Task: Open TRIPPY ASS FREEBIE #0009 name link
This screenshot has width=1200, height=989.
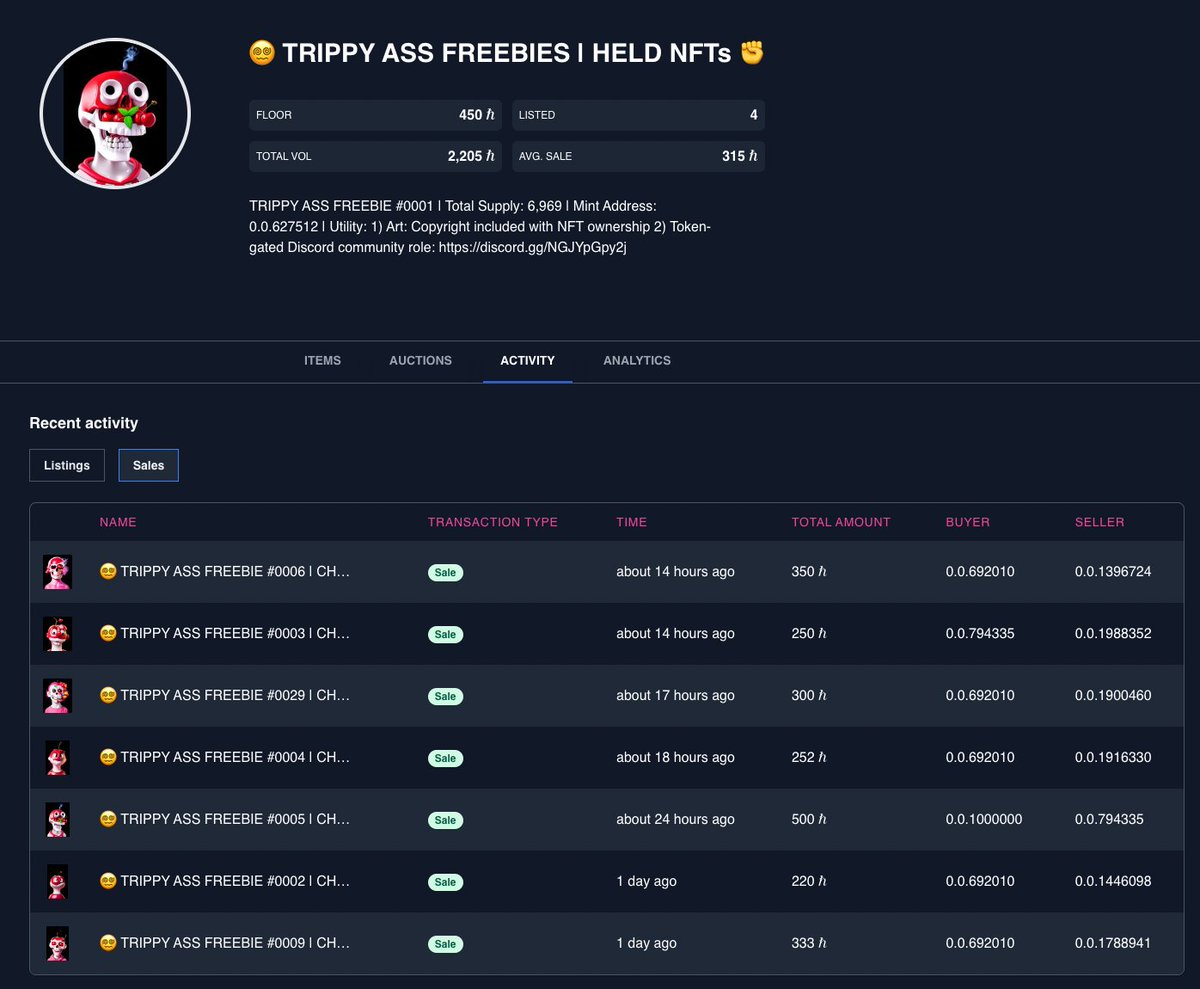Action: 225,944
